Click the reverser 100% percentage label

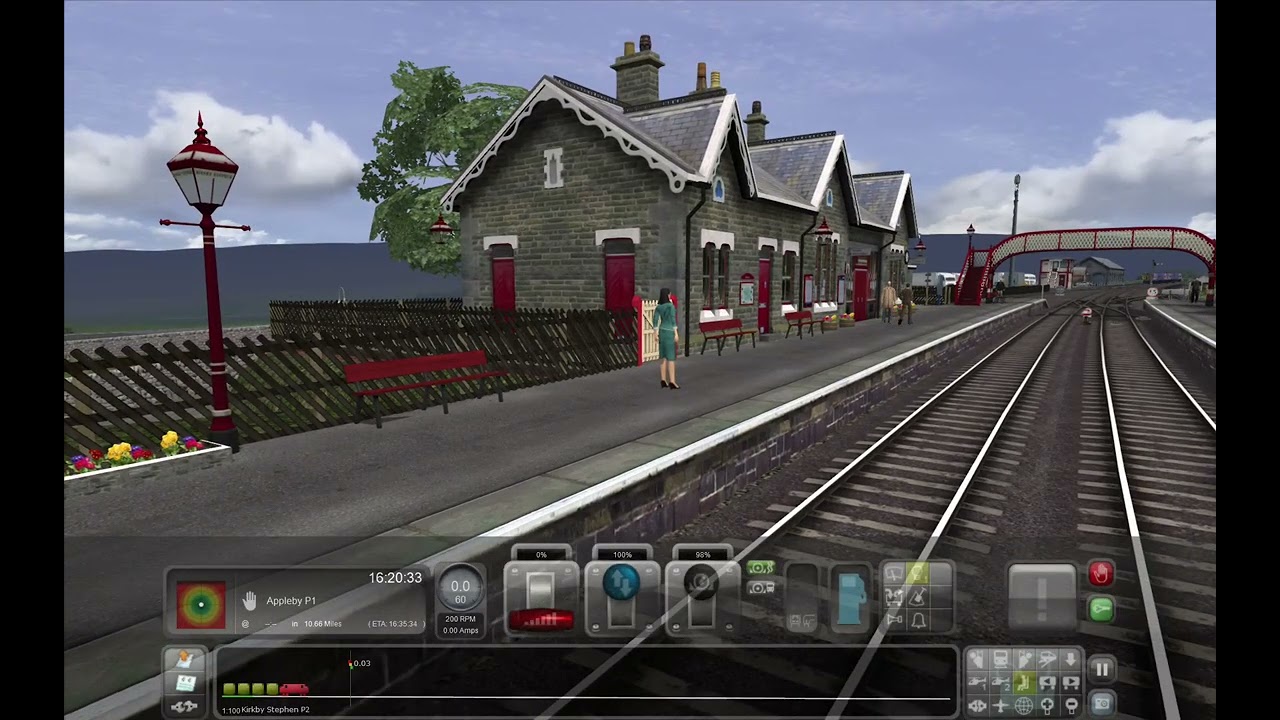click(622, 554)
